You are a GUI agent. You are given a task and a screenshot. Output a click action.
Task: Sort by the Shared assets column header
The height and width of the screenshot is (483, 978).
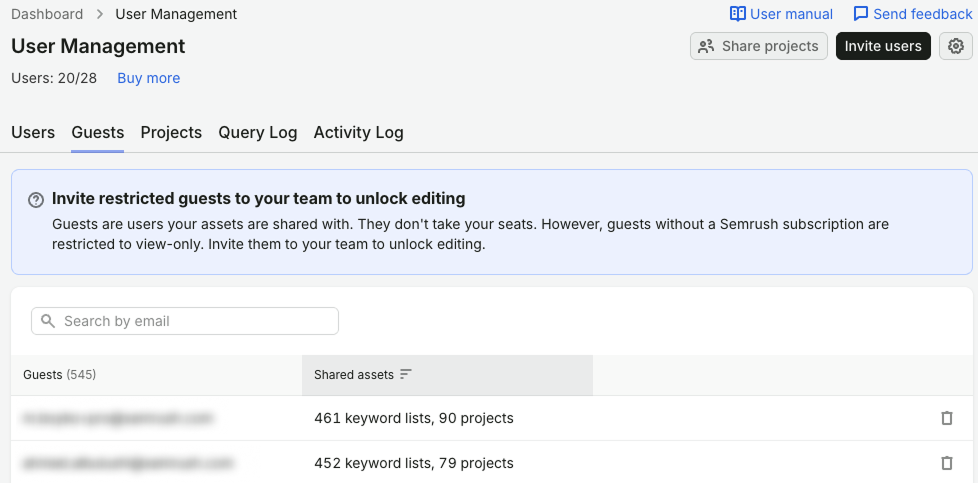447,375
